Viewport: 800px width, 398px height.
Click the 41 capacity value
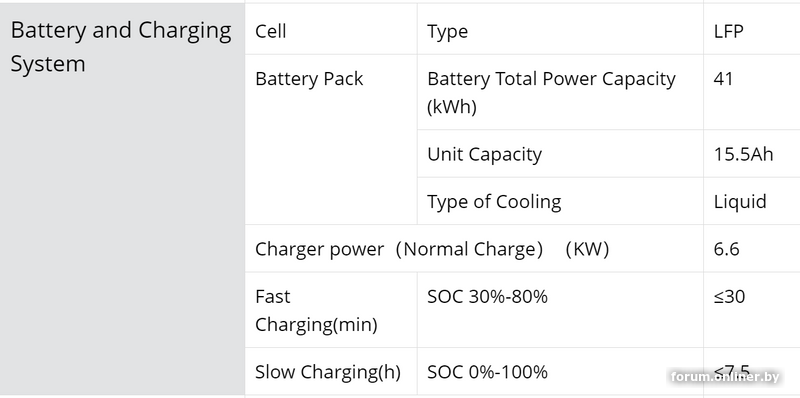723,79
